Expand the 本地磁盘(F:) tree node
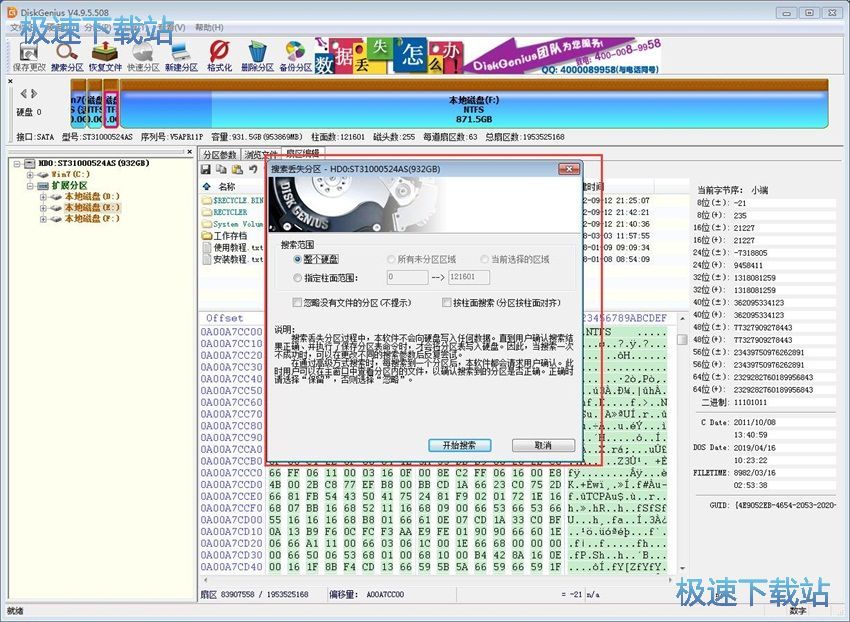The height and width of the screenshot is (622, 850). pos(43,219)
